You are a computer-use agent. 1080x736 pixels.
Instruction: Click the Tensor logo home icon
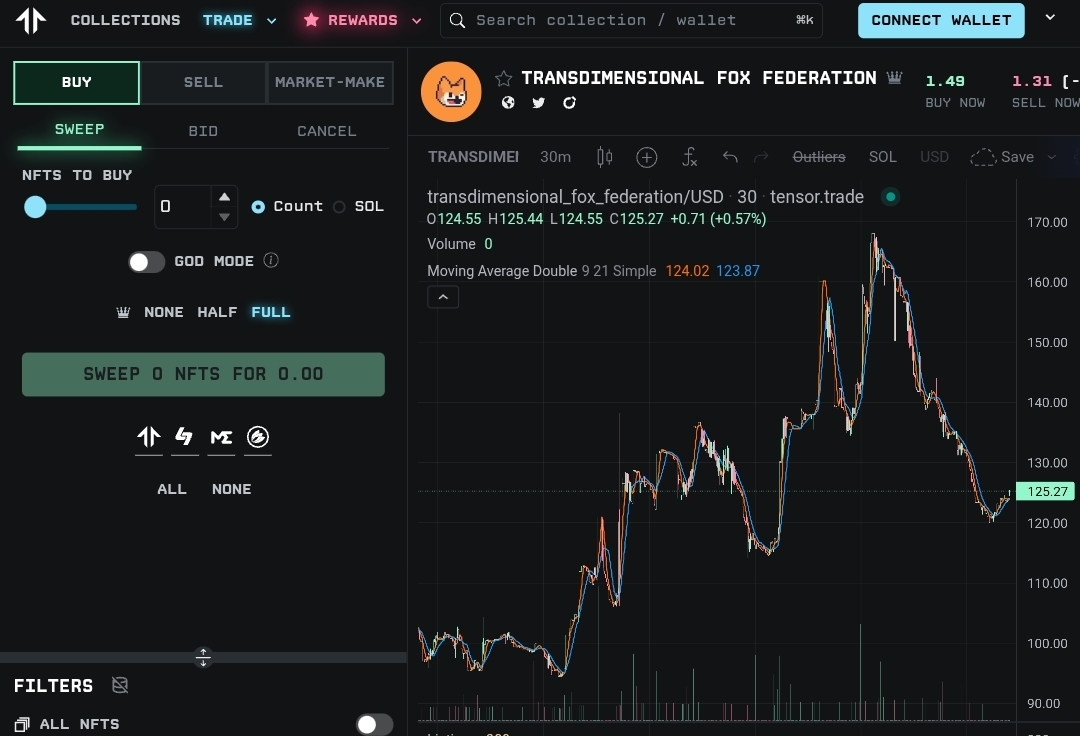coord(31,20)
